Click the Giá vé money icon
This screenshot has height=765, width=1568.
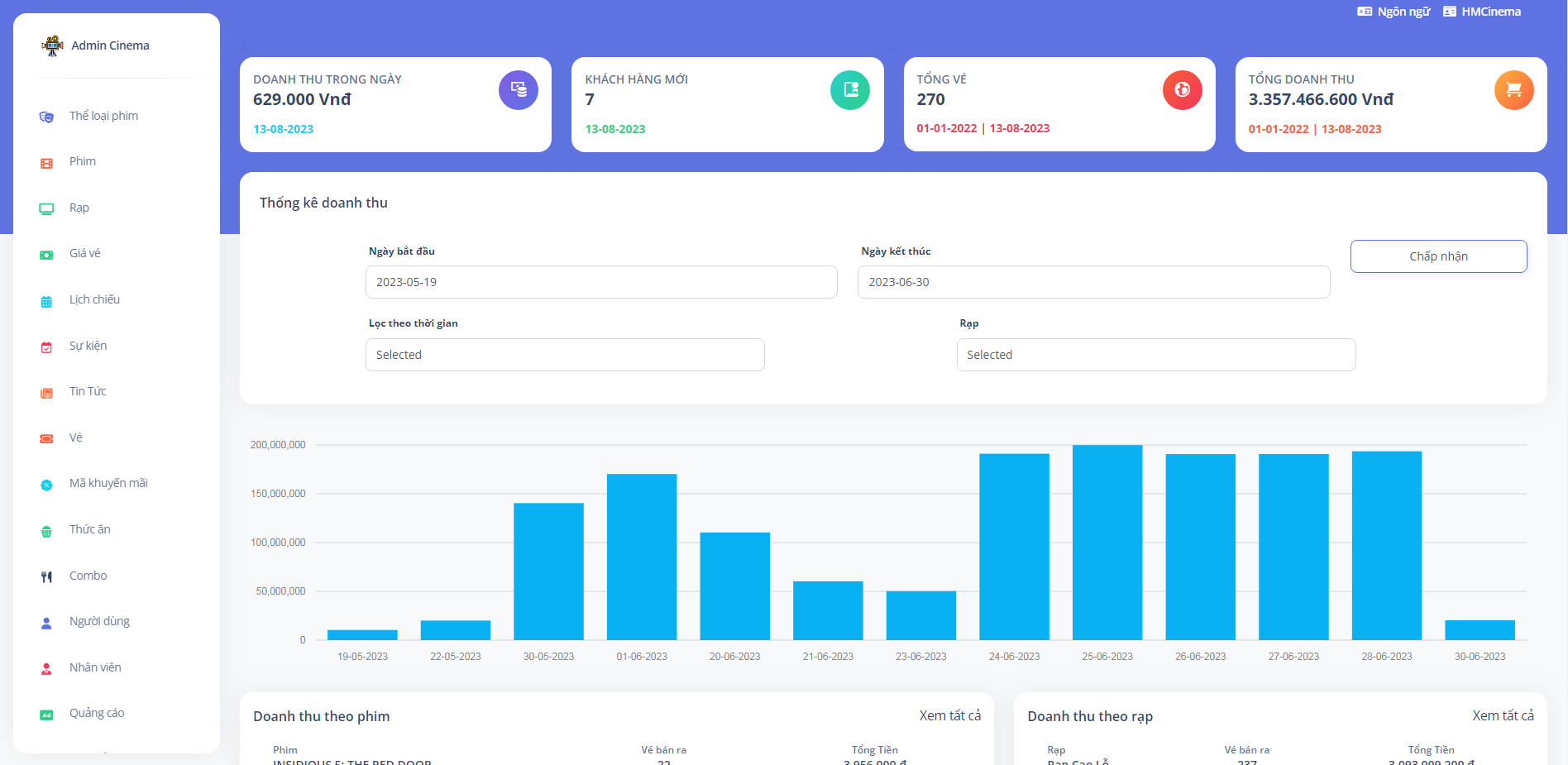46,255
